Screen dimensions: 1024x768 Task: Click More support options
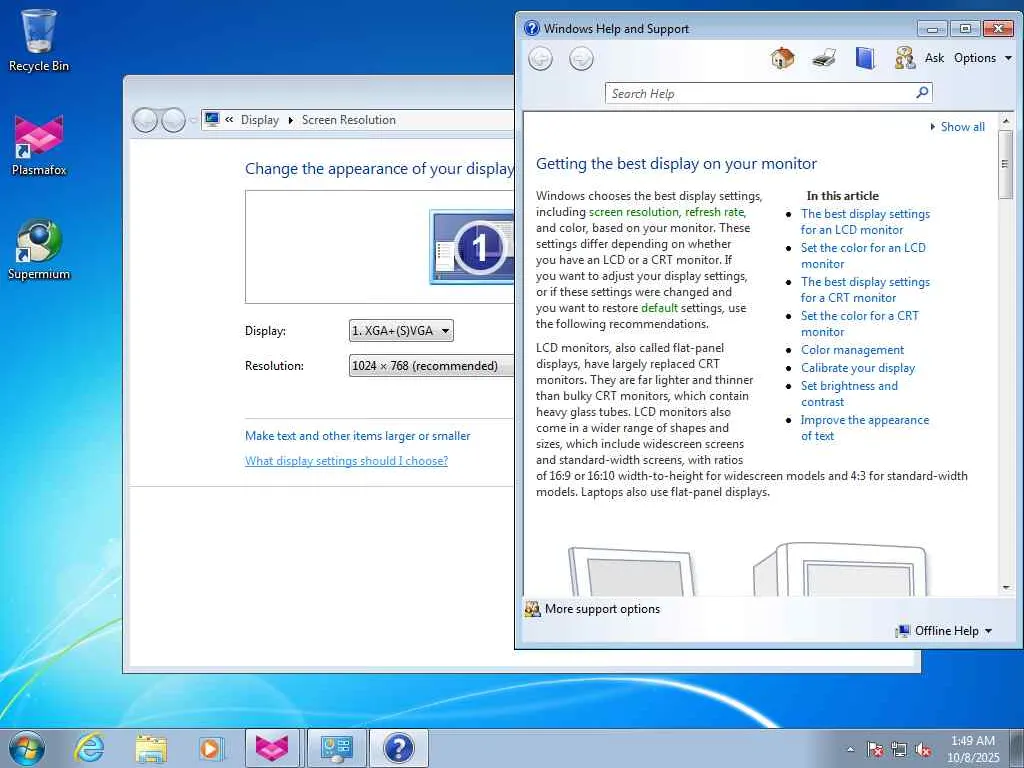(x=602, y=609)
